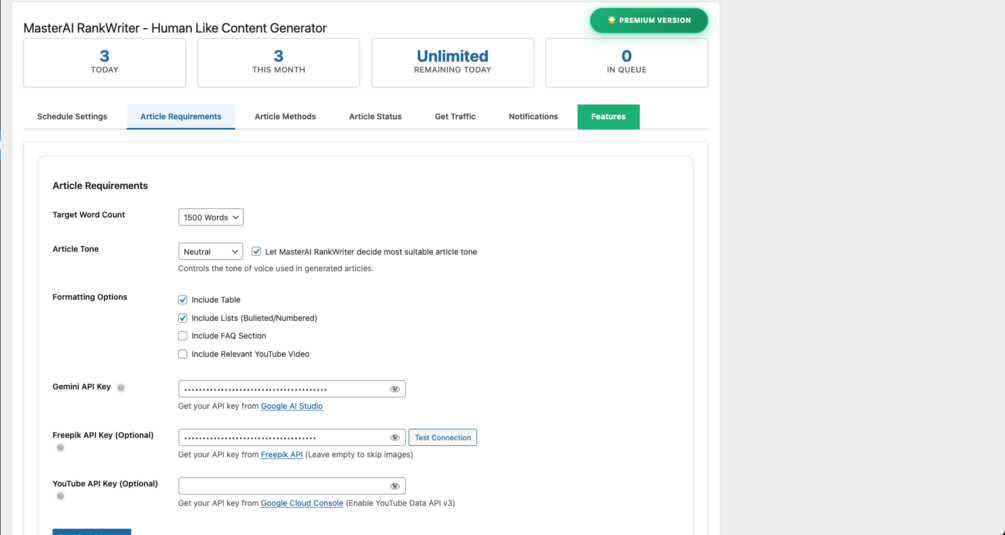Click the help icon beside Gemini API Key

click(121, 387)
